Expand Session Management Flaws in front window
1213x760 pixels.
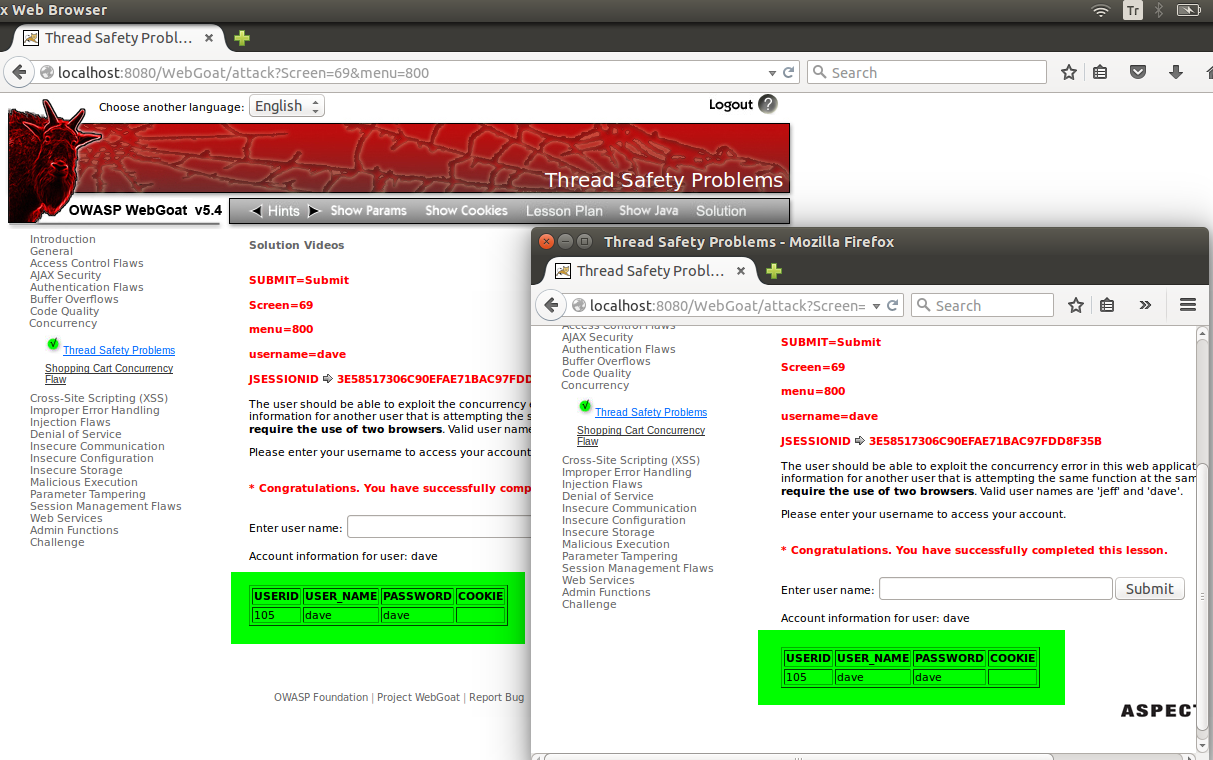click(638, 568)
